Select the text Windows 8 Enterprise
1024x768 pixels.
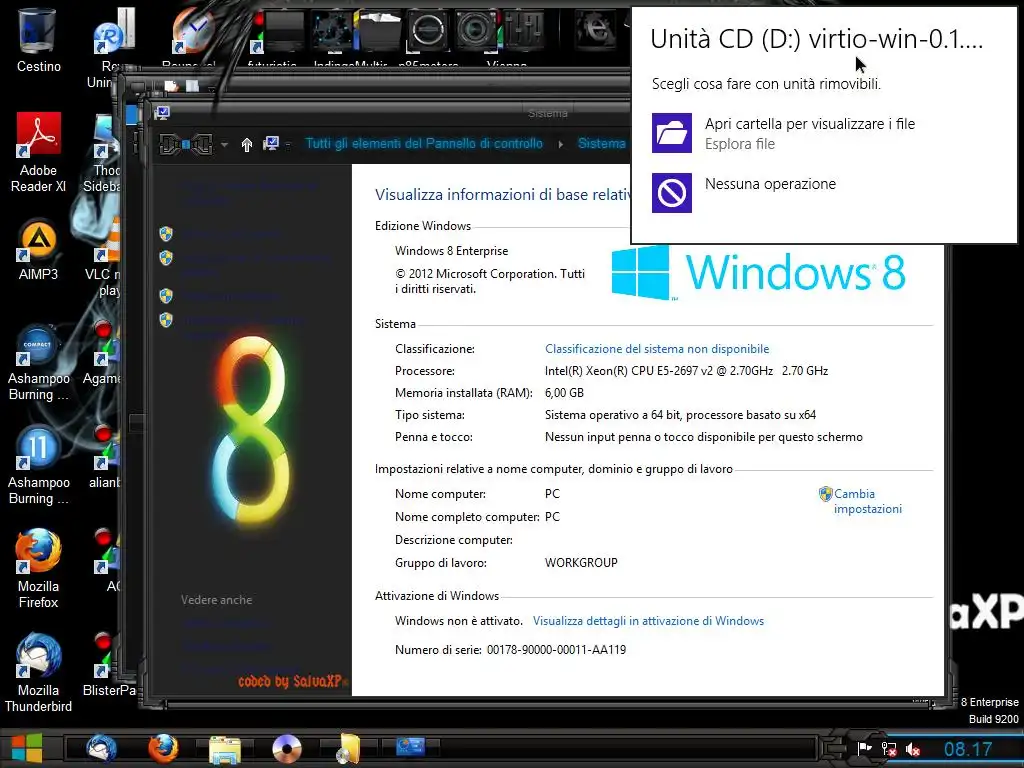[x=451, y=251]
